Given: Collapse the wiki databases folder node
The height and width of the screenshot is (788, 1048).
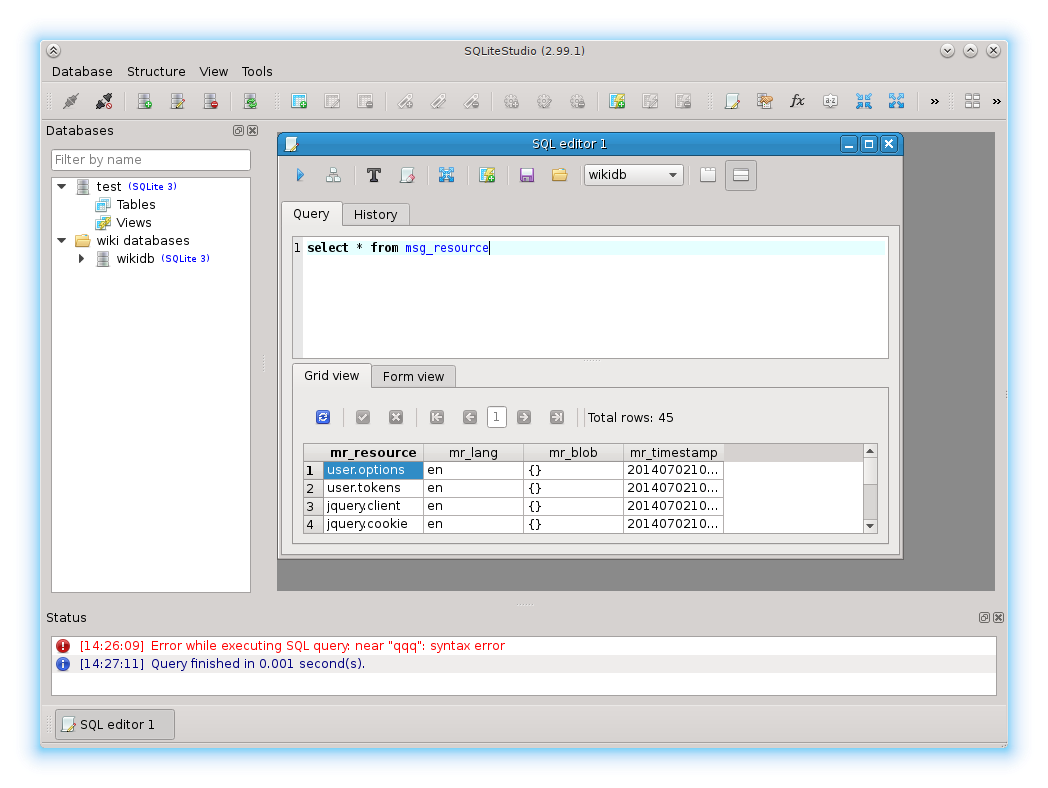Looking at the screenshot, I should tap(61, 241).
